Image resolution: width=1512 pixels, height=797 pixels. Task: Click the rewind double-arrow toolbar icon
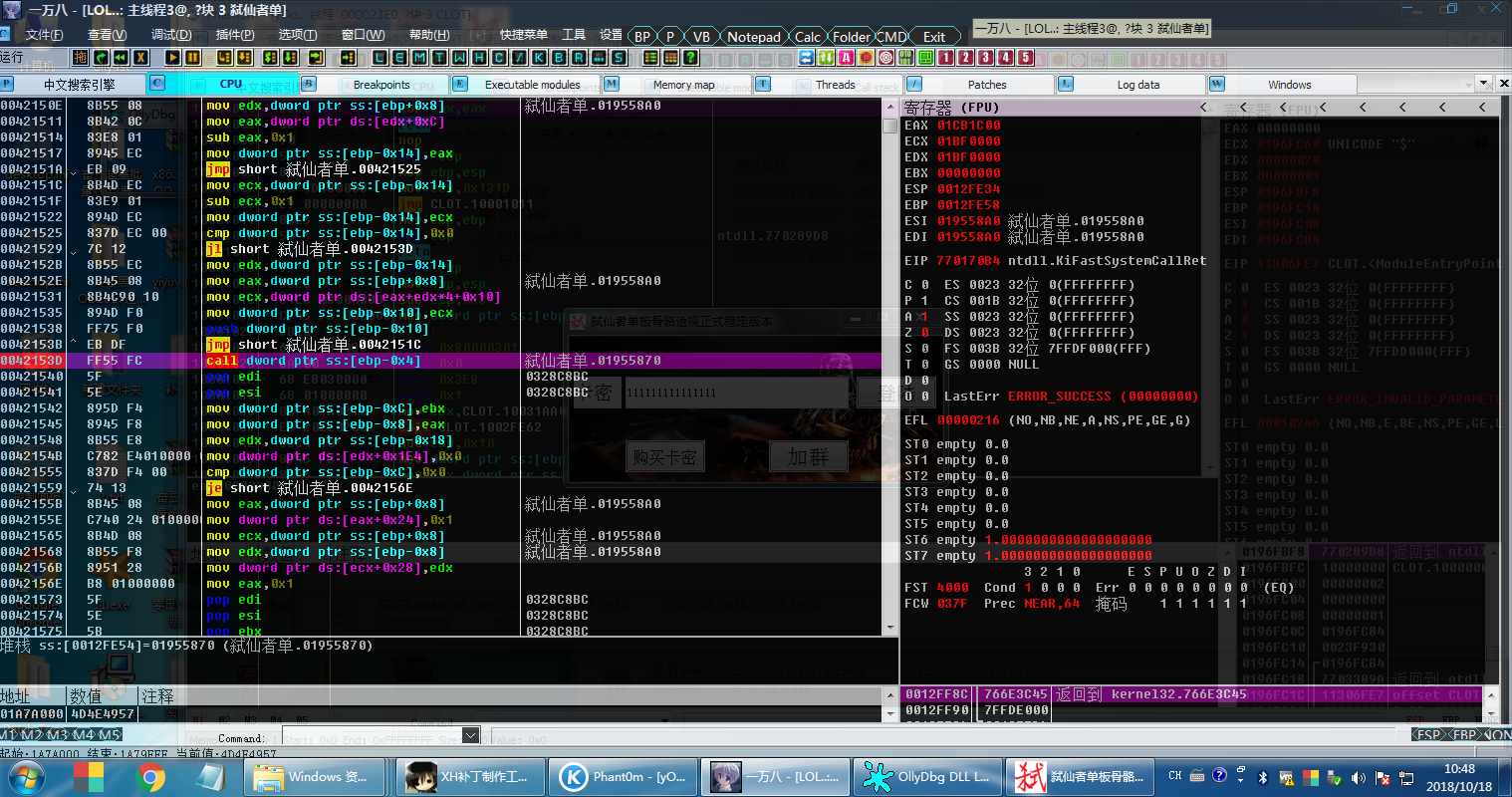pyautogui.click(x=120, y=58)
